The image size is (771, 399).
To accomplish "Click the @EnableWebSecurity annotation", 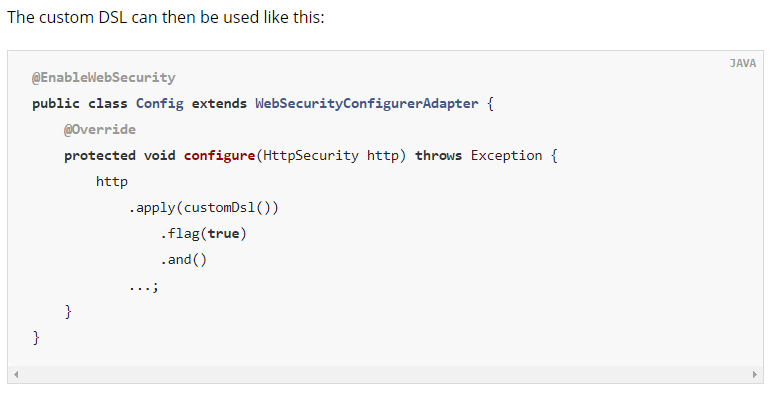I will coord(104,78).
